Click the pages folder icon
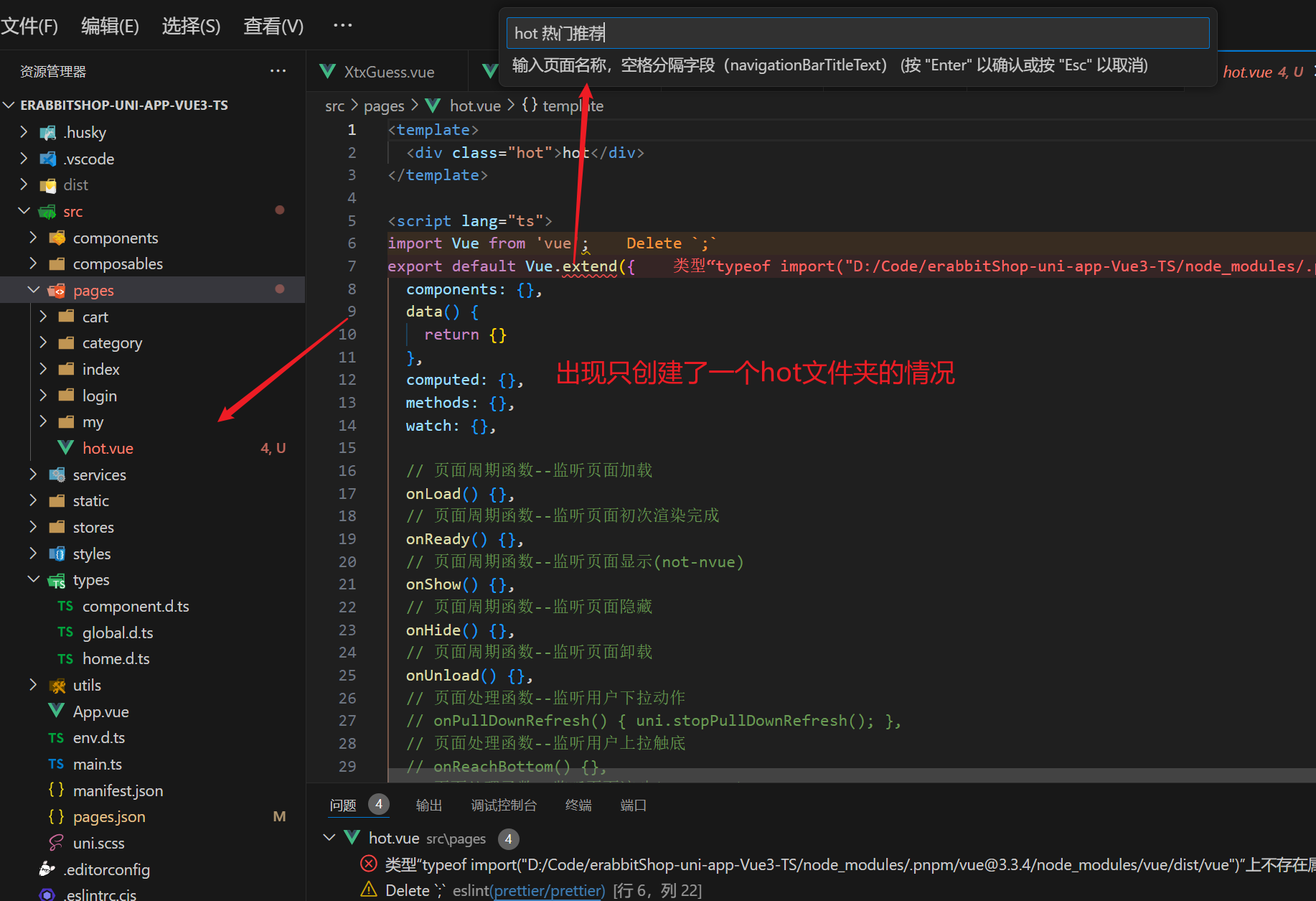The width and height of the screenshot is (1316, 901). click(57, 291)
